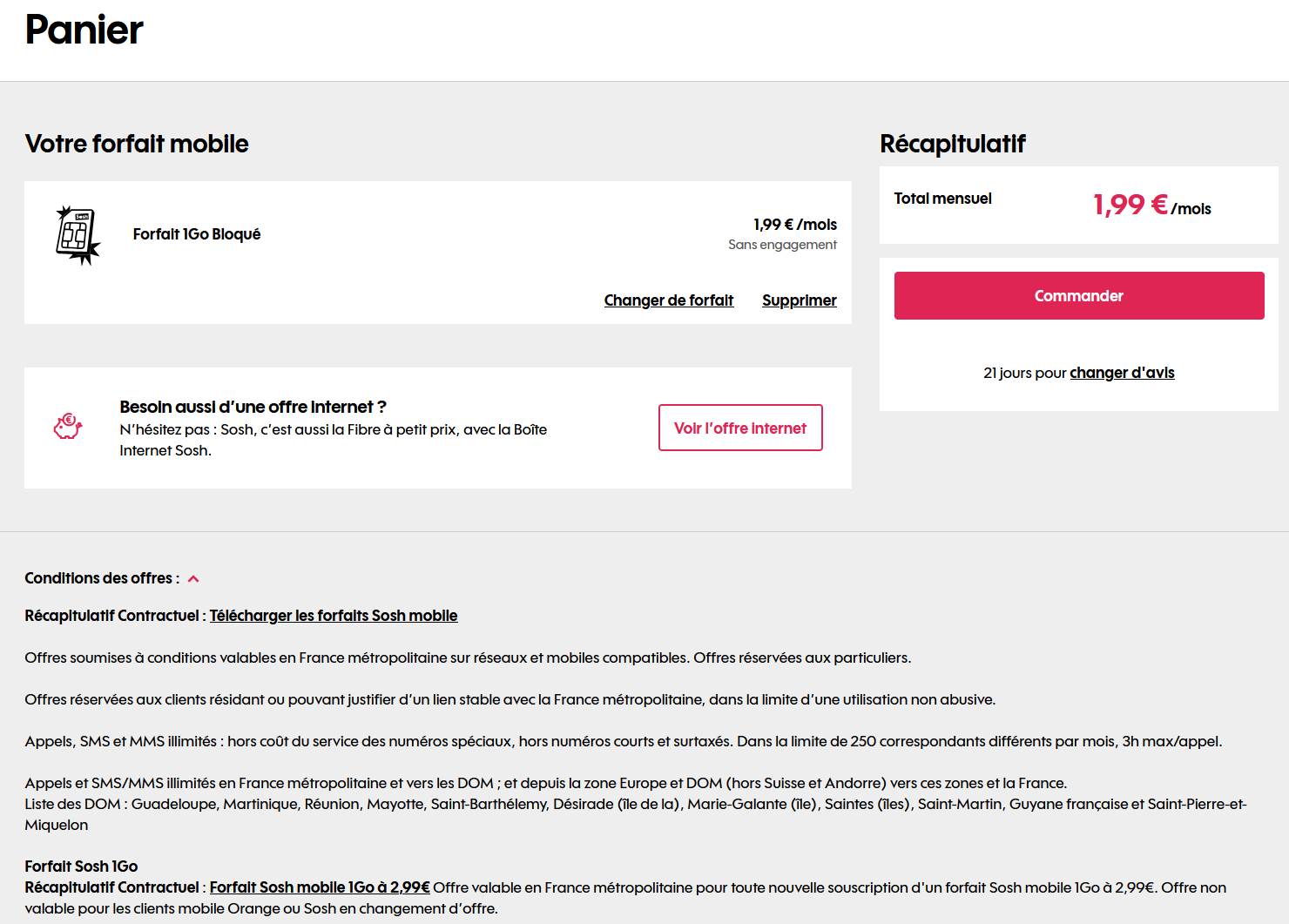
Task: Click the Récapitulatif heading
Action: (953, 144)
